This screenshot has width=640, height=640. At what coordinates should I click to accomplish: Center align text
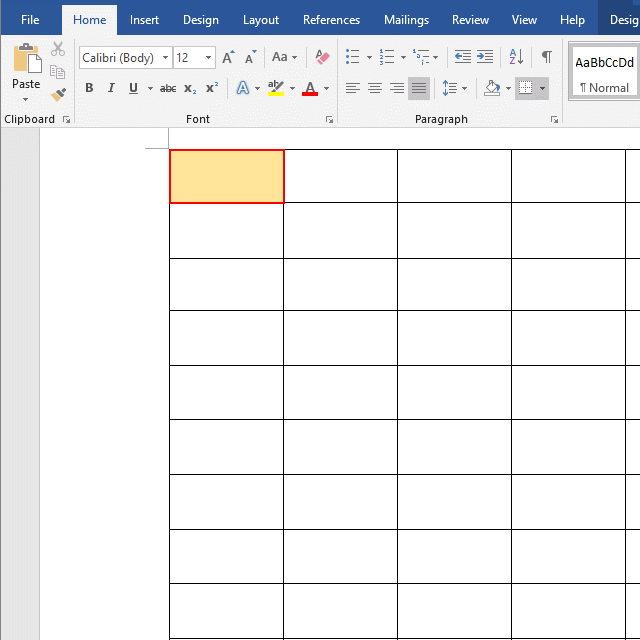375,88
